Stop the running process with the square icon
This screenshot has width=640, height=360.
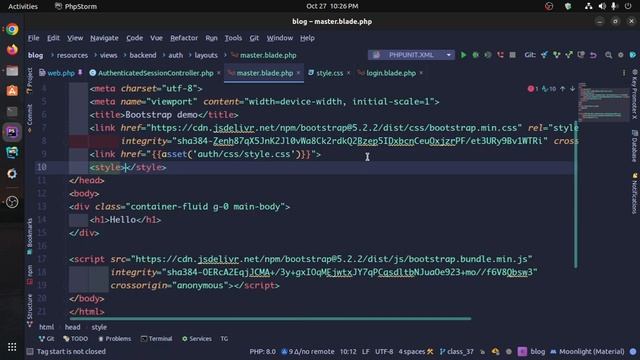click(x=513, y=55)
